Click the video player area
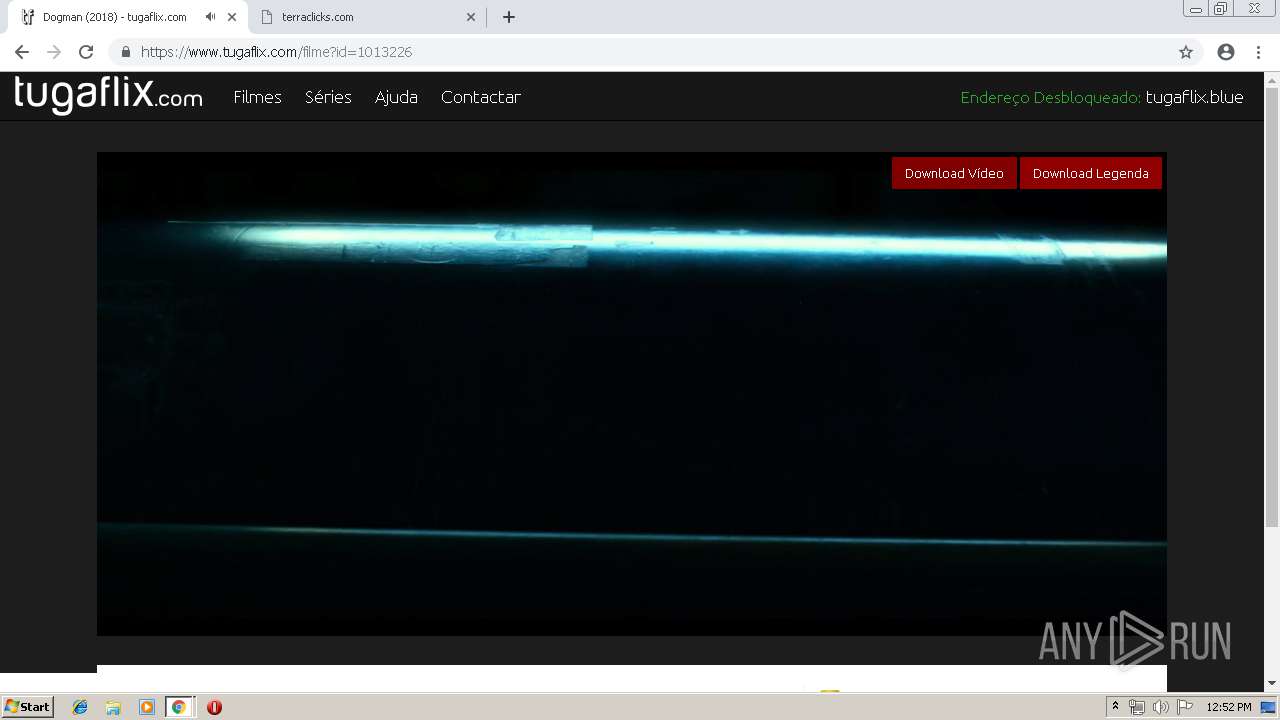The height and width of the screenshot is (720, 1280). point(632,394)
